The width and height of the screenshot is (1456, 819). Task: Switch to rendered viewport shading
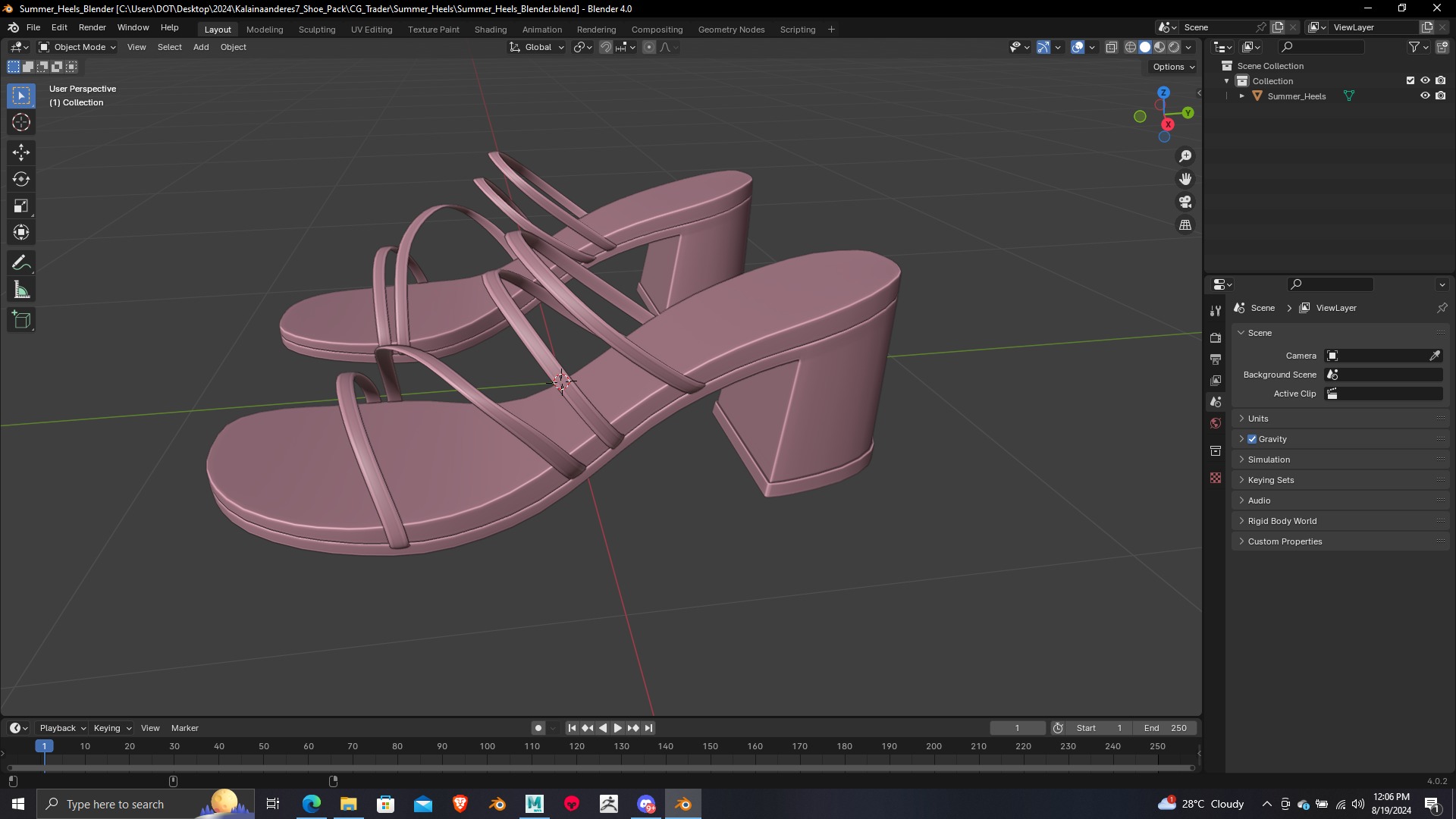(1174, 47)
